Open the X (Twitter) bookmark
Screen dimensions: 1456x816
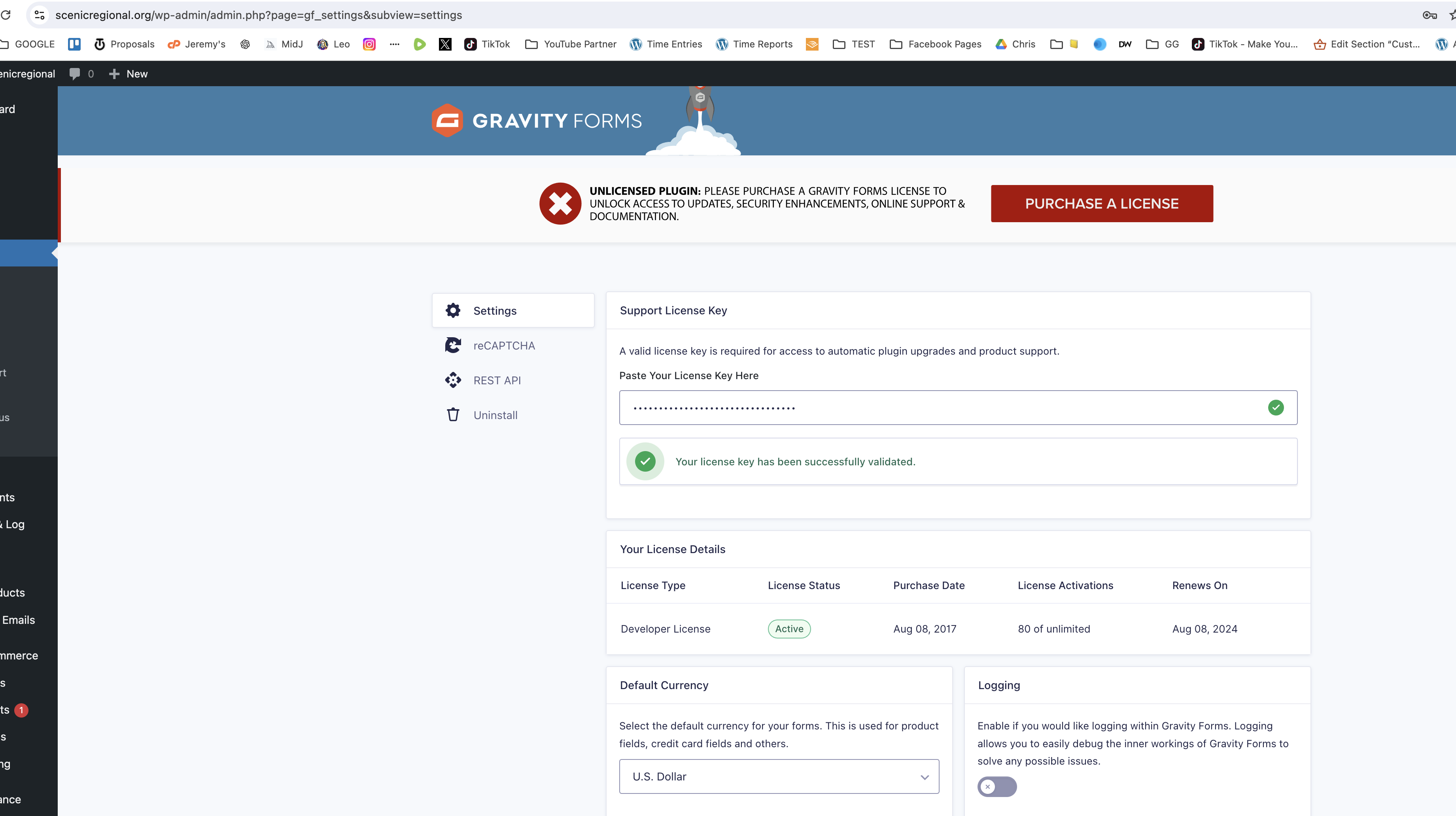click(x=445, y=44)
